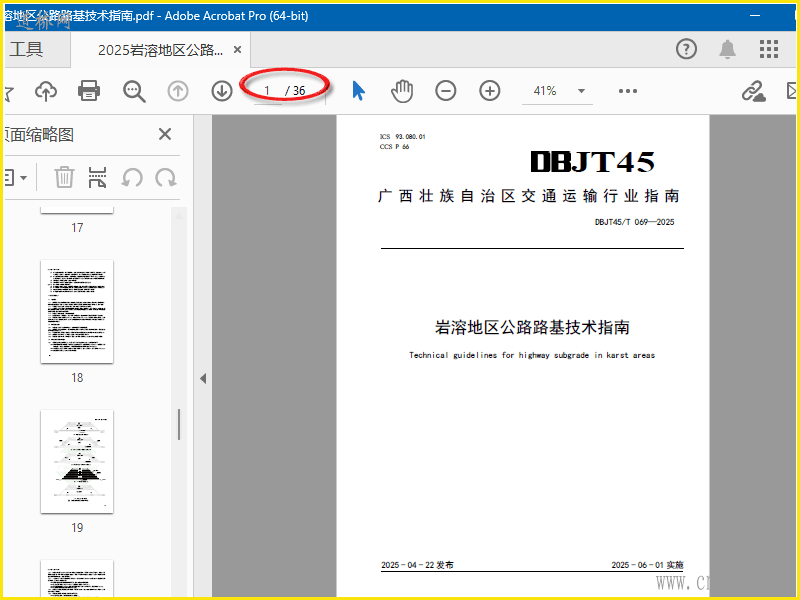Select the page 19 thumbnail

click(77, 461)
